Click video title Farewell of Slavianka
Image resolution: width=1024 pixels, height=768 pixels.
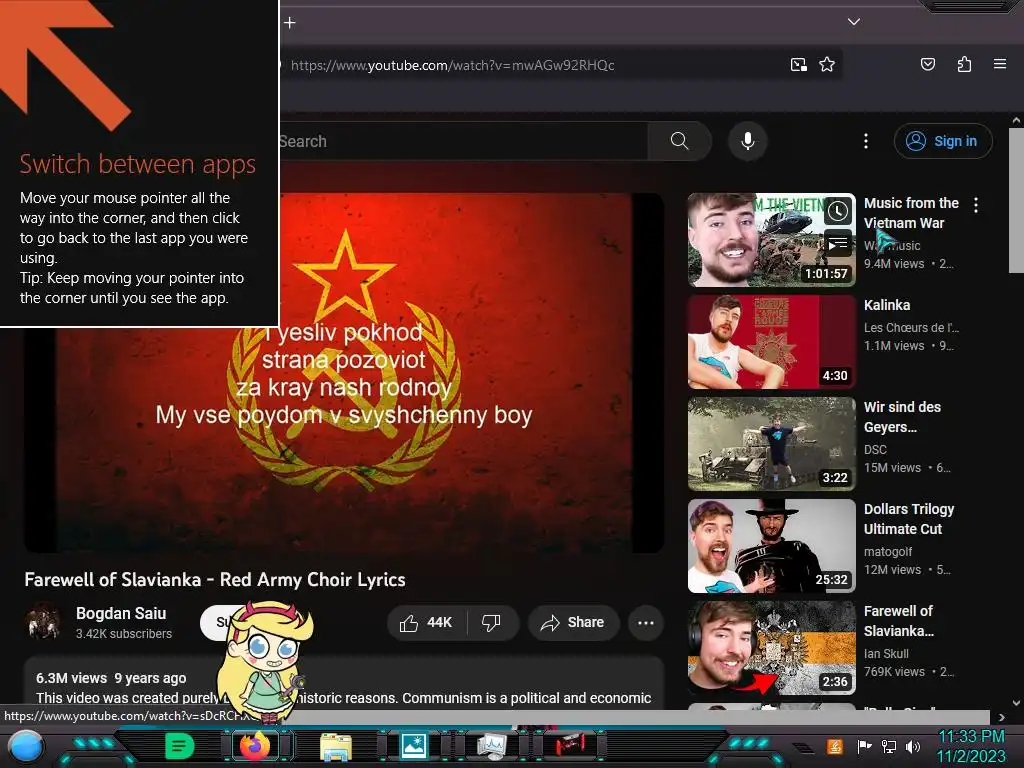[215, 580]
